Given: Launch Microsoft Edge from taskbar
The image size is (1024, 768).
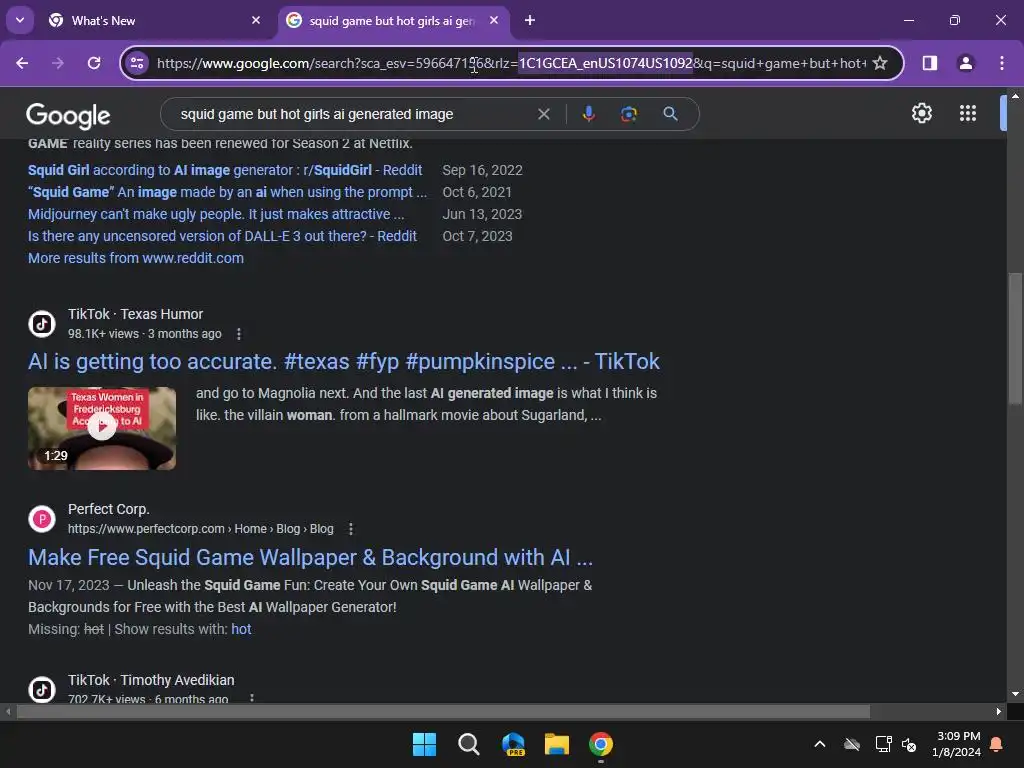Looking at the screenshot, I should coord(513,744).
